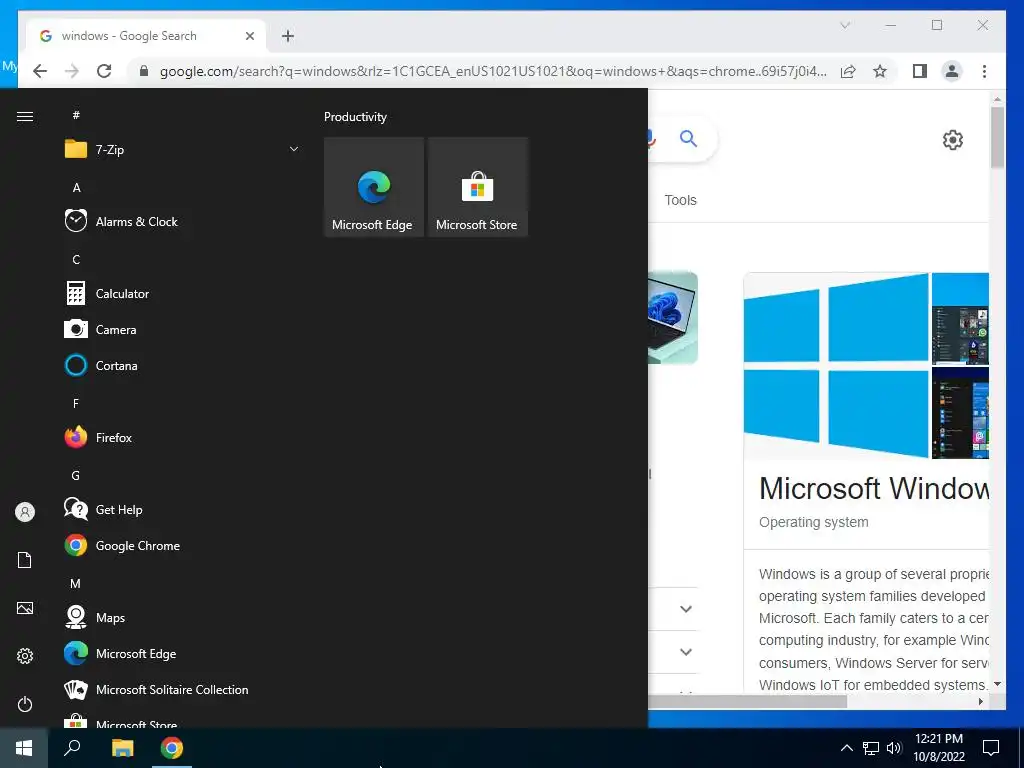Reload the Chrome page
Image resolution: width=1024 pixels, height=768 pixels.
104,71
